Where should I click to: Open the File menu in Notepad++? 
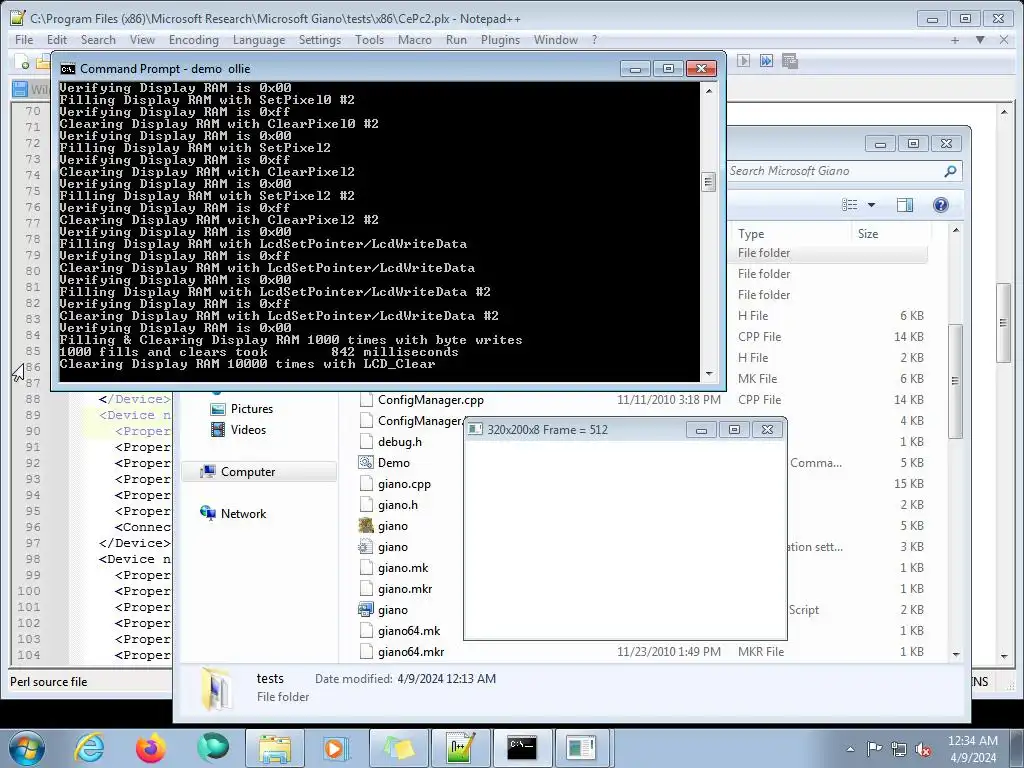pyautogui.click(x=24, y=40)
